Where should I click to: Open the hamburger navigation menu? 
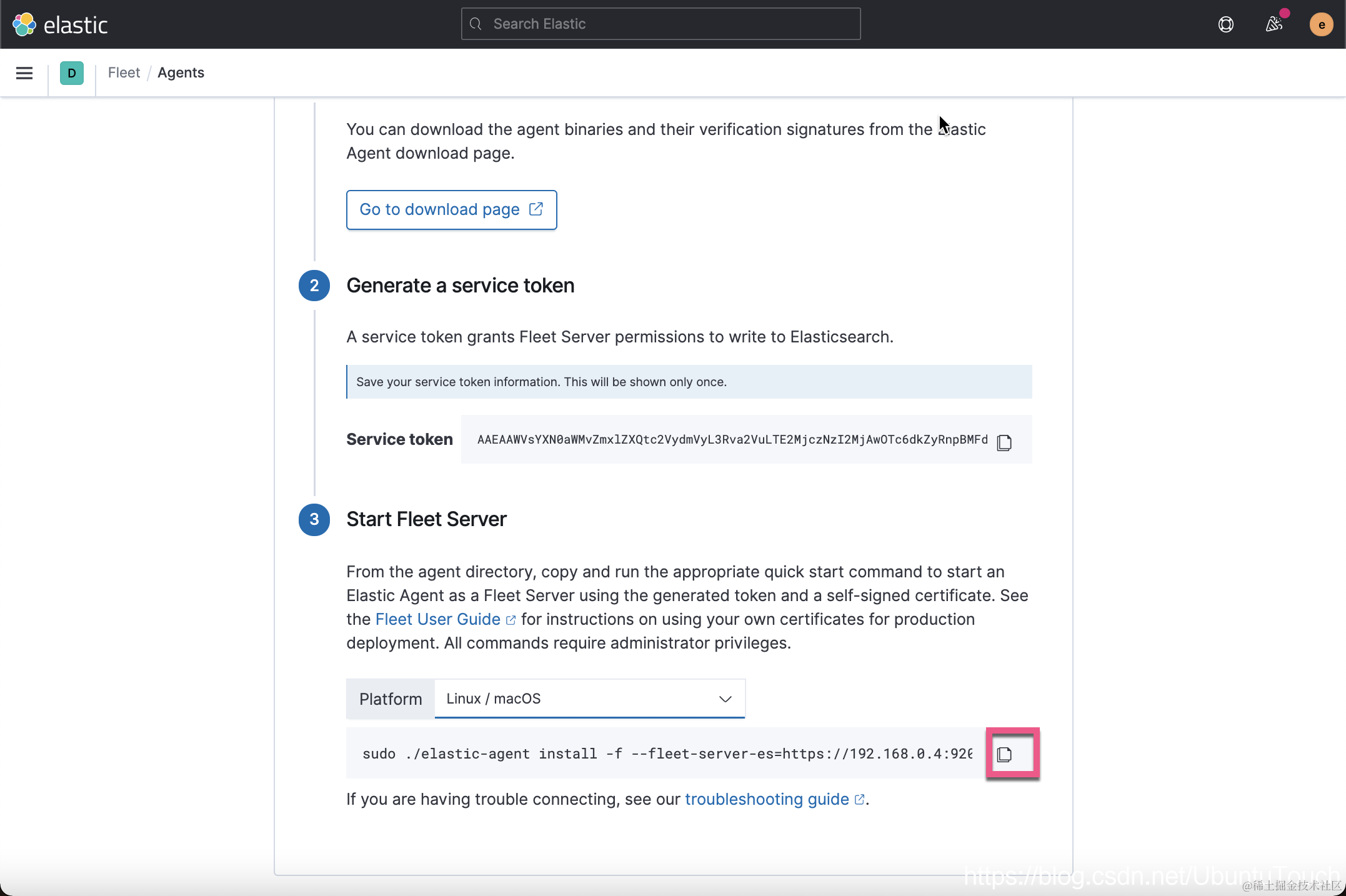pos(24,73)
